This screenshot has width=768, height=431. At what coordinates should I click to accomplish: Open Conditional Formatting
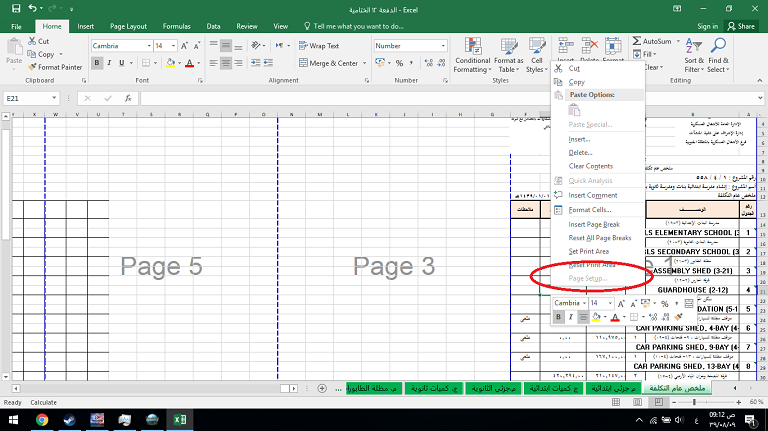(x=472, y=55)
